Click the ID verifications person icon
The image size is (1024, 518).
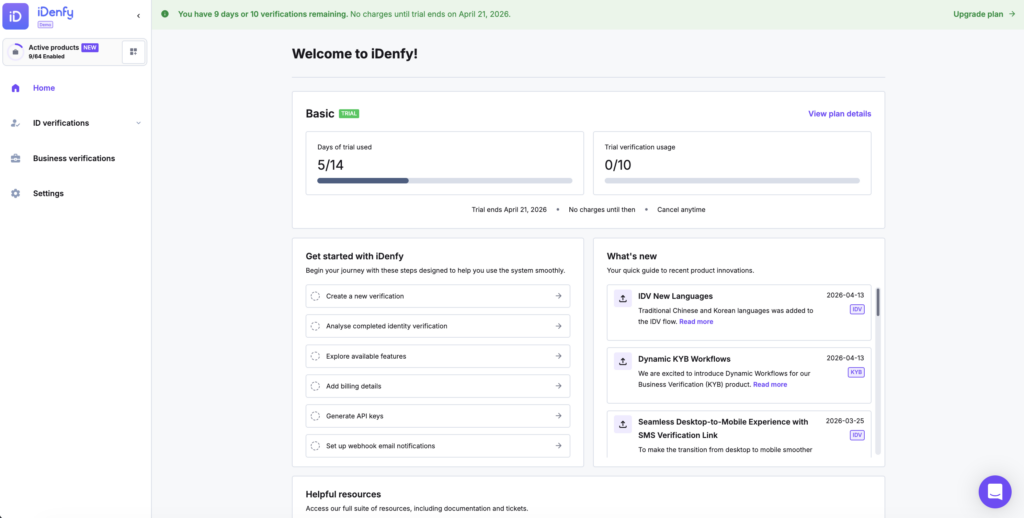point(16,123)
